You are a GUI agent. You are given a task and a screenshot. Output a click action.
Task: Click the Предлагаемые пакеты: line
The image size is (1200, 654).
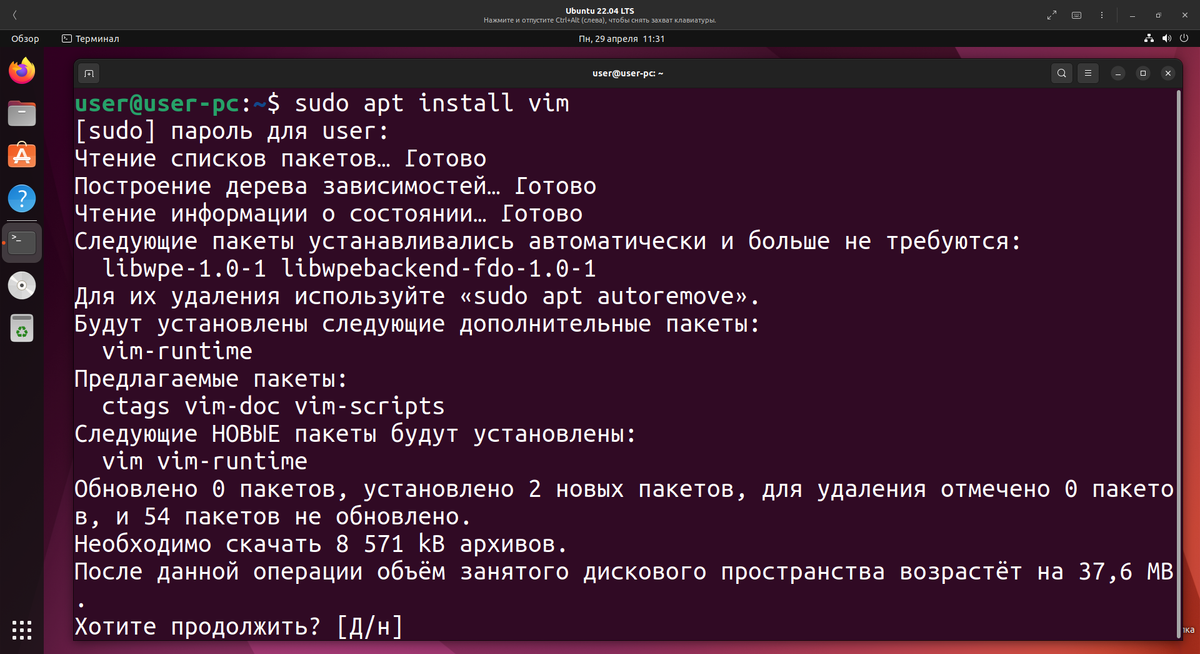coord(211,380)
